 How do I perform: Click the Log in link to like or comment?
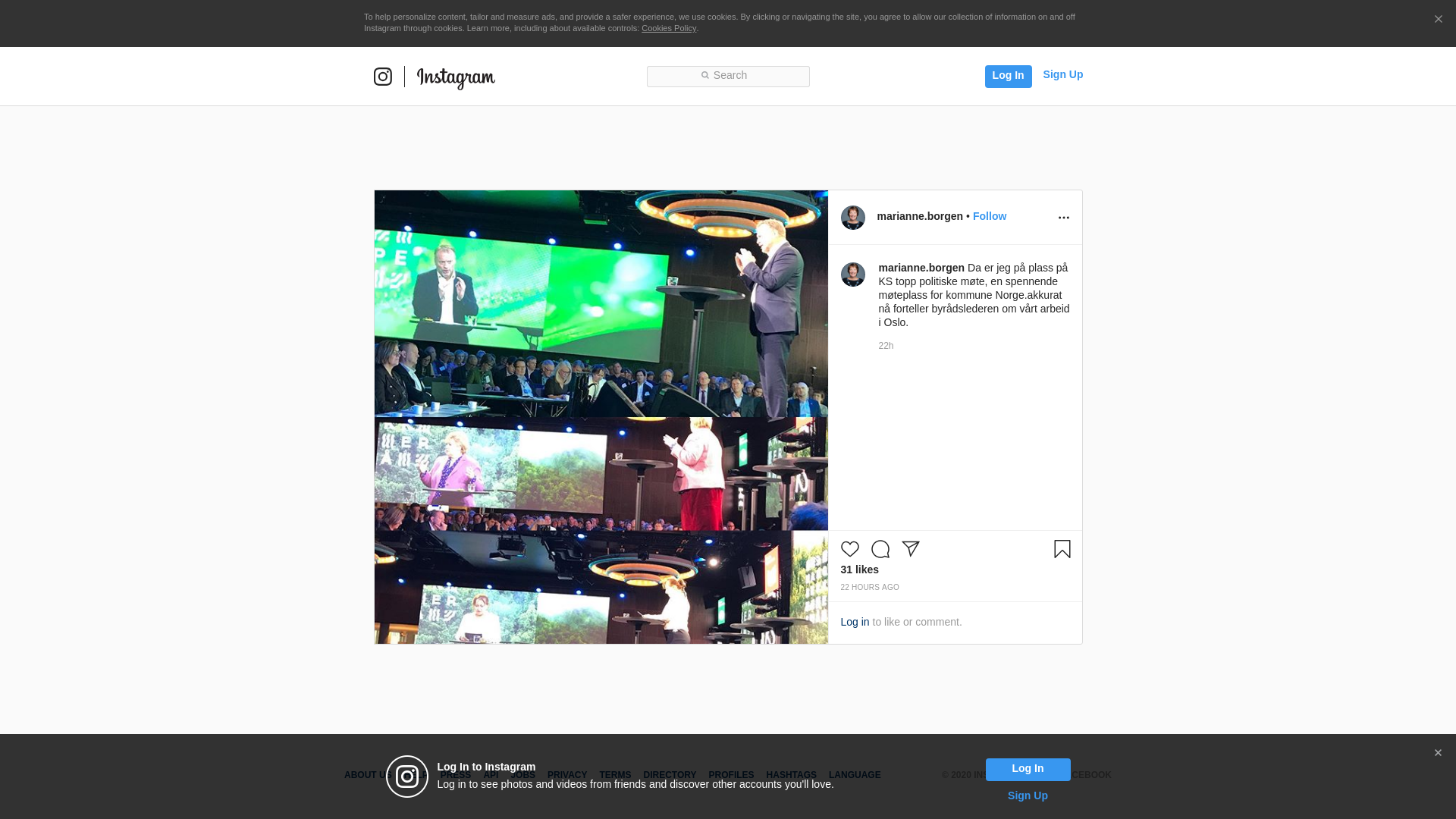[855, 622]
